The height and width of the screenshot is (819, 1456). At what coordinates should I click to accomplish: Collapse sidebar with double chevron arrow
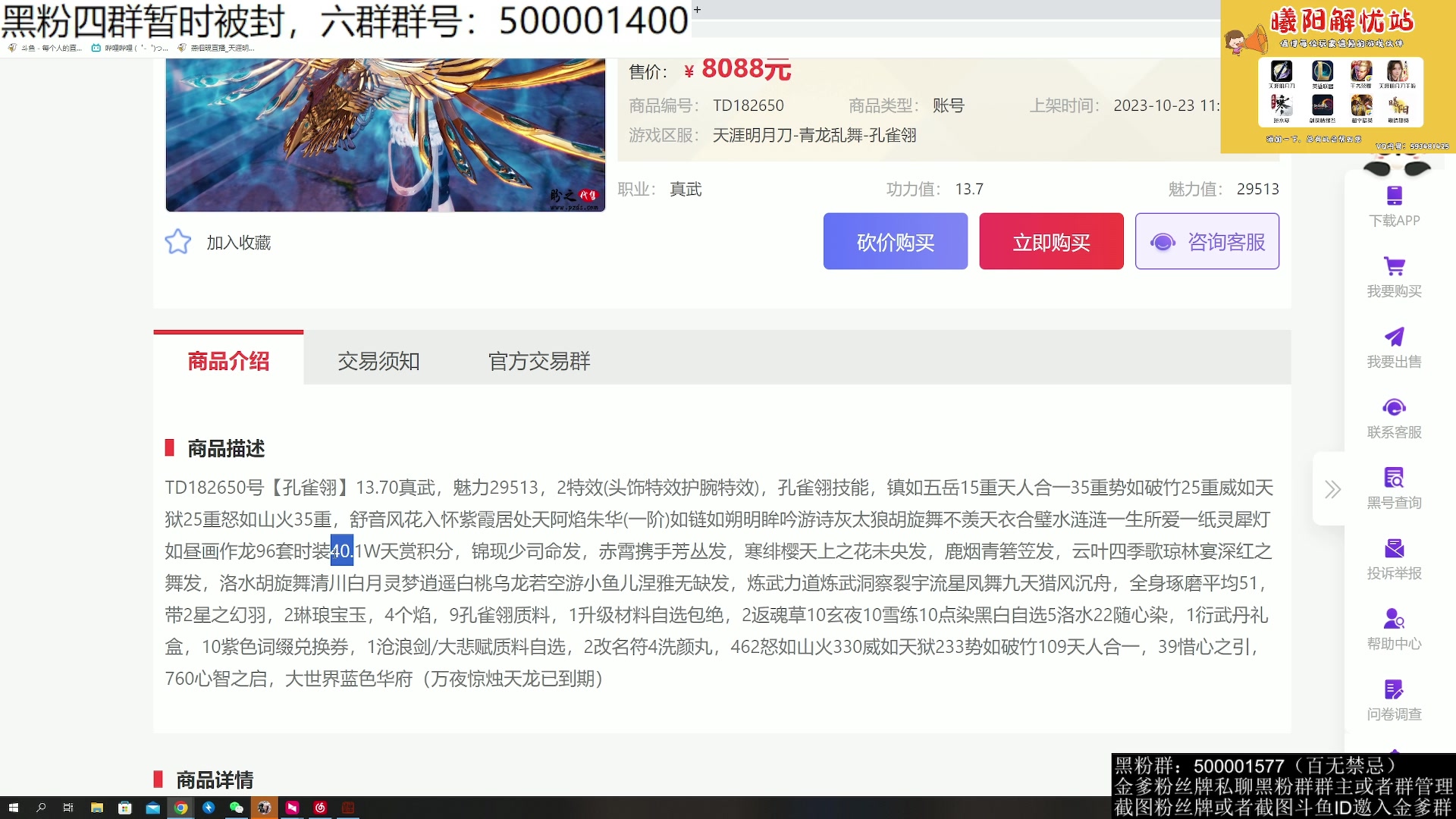point(1332,489)
